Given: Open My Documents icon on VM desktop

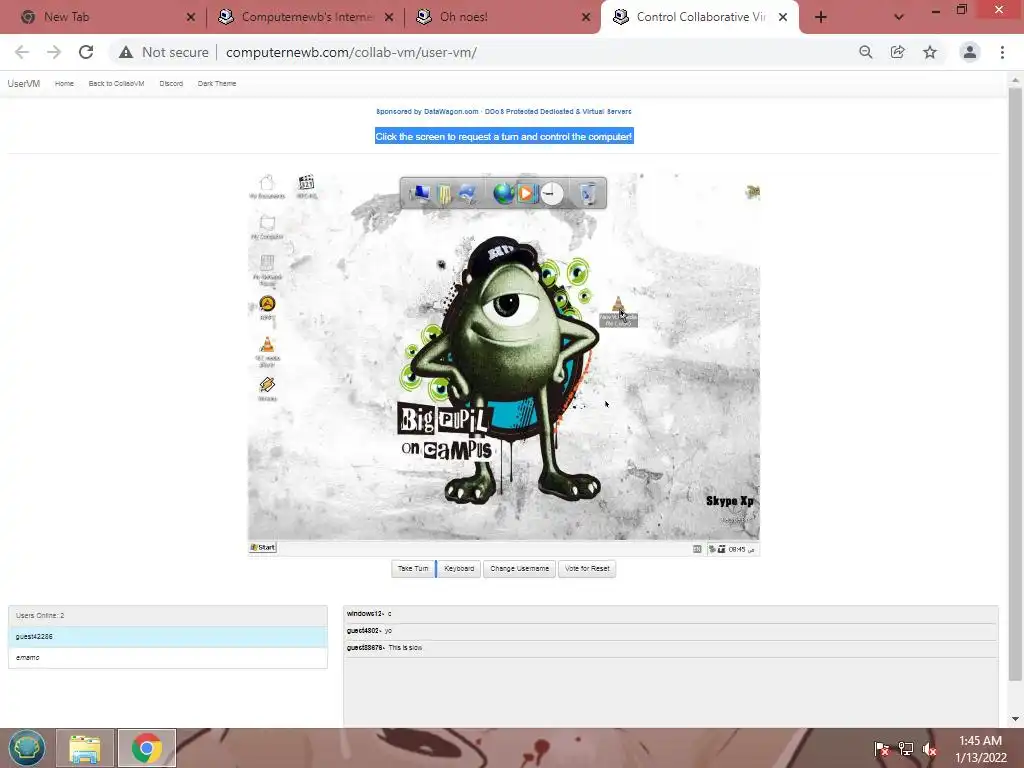Looking at the screenshot, I should point(266,186).
